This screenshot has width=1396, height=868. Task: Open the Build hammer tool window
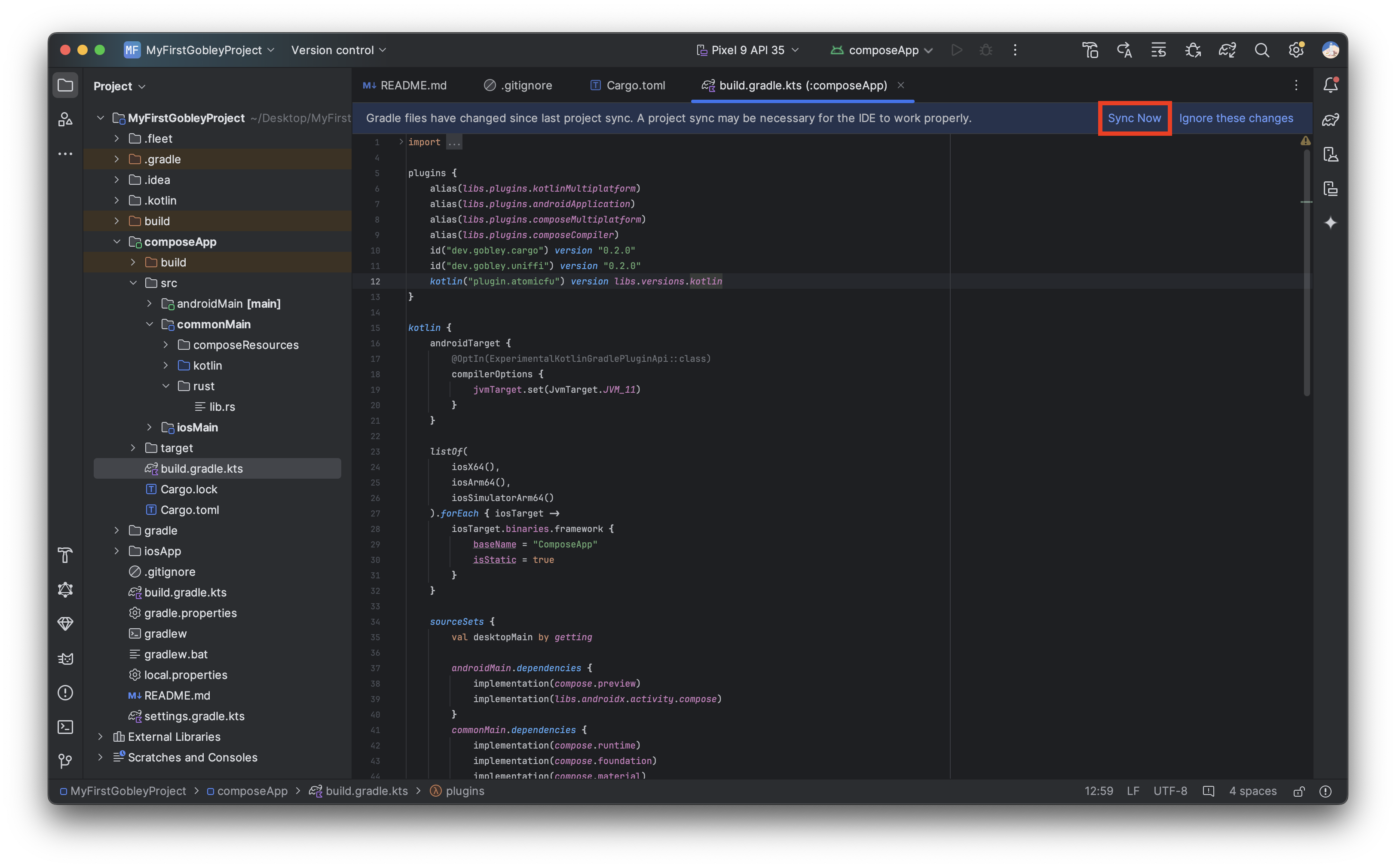tap(65, 555)
